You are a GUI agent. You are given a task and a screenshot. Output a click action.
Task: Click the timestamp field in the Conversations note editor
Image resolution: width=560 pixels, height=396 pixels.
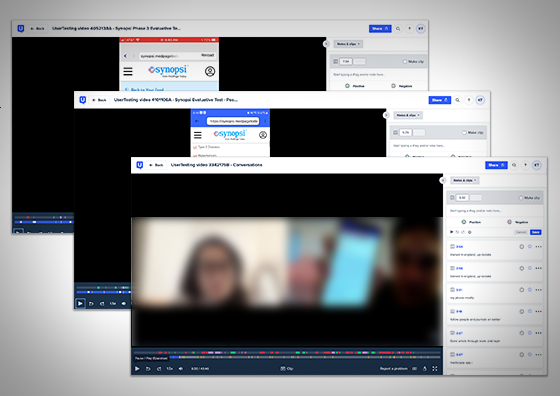point(462,197)
